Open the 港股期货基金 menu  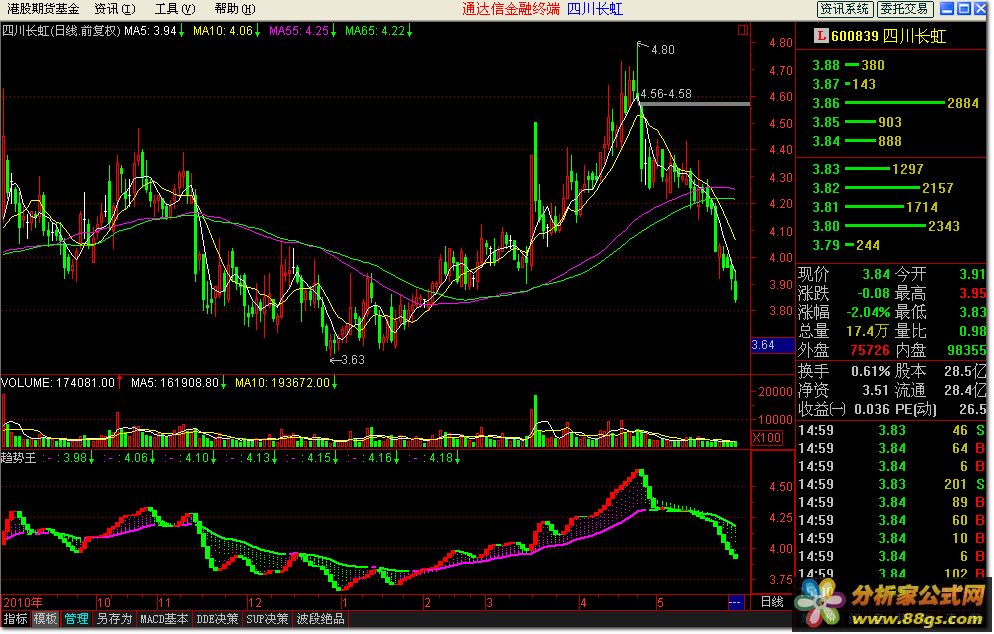(x=43, y=9)
